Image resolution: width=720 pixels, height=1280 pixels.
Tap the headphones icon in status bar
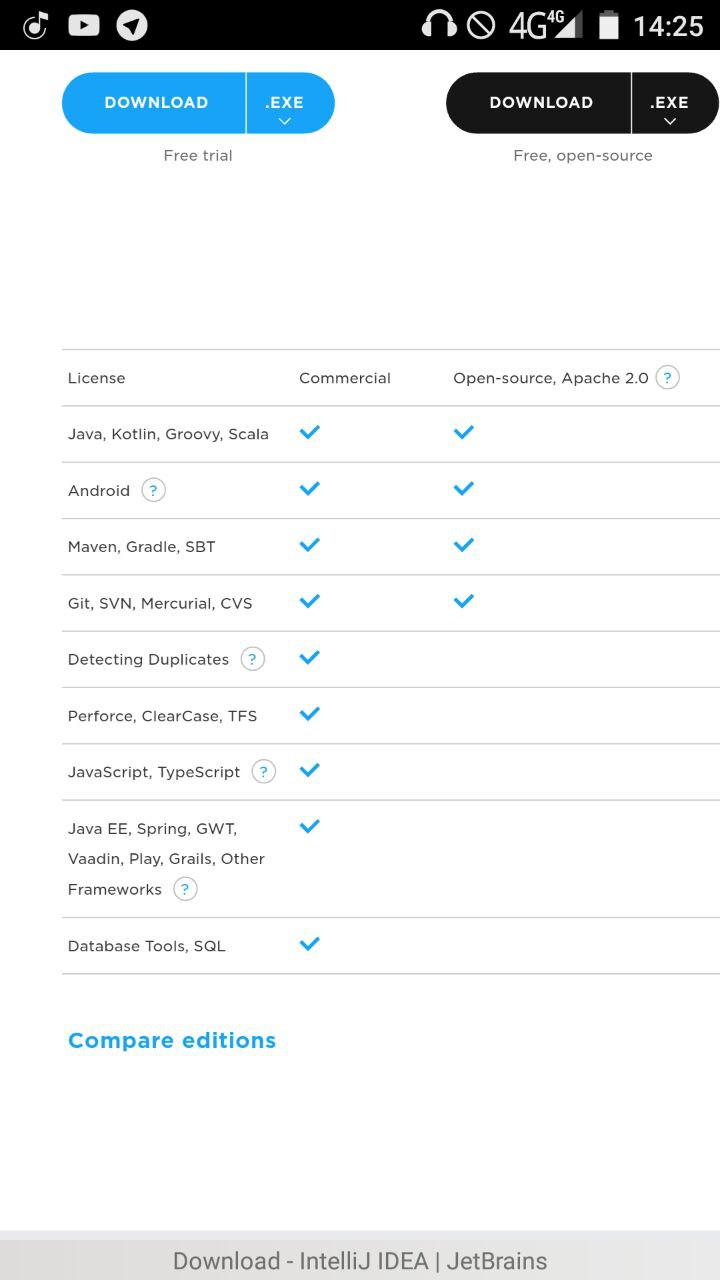click(x=438, y=25)
